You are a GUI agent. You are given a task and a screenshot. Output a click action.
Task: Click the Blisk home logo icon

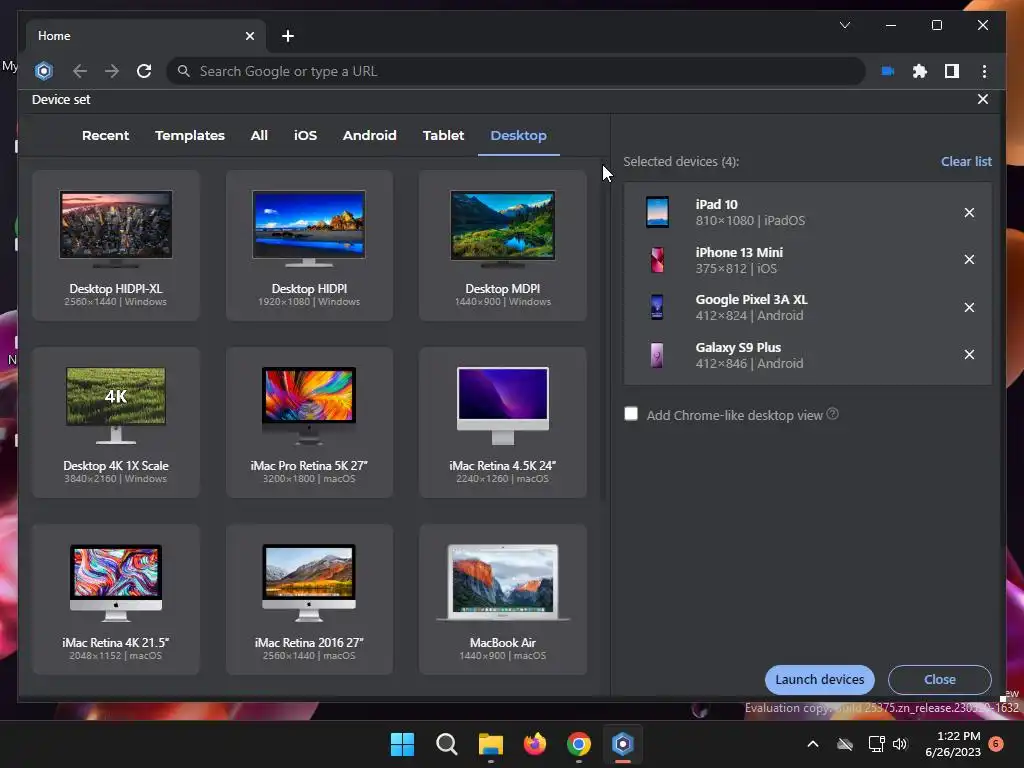[44, 71]
